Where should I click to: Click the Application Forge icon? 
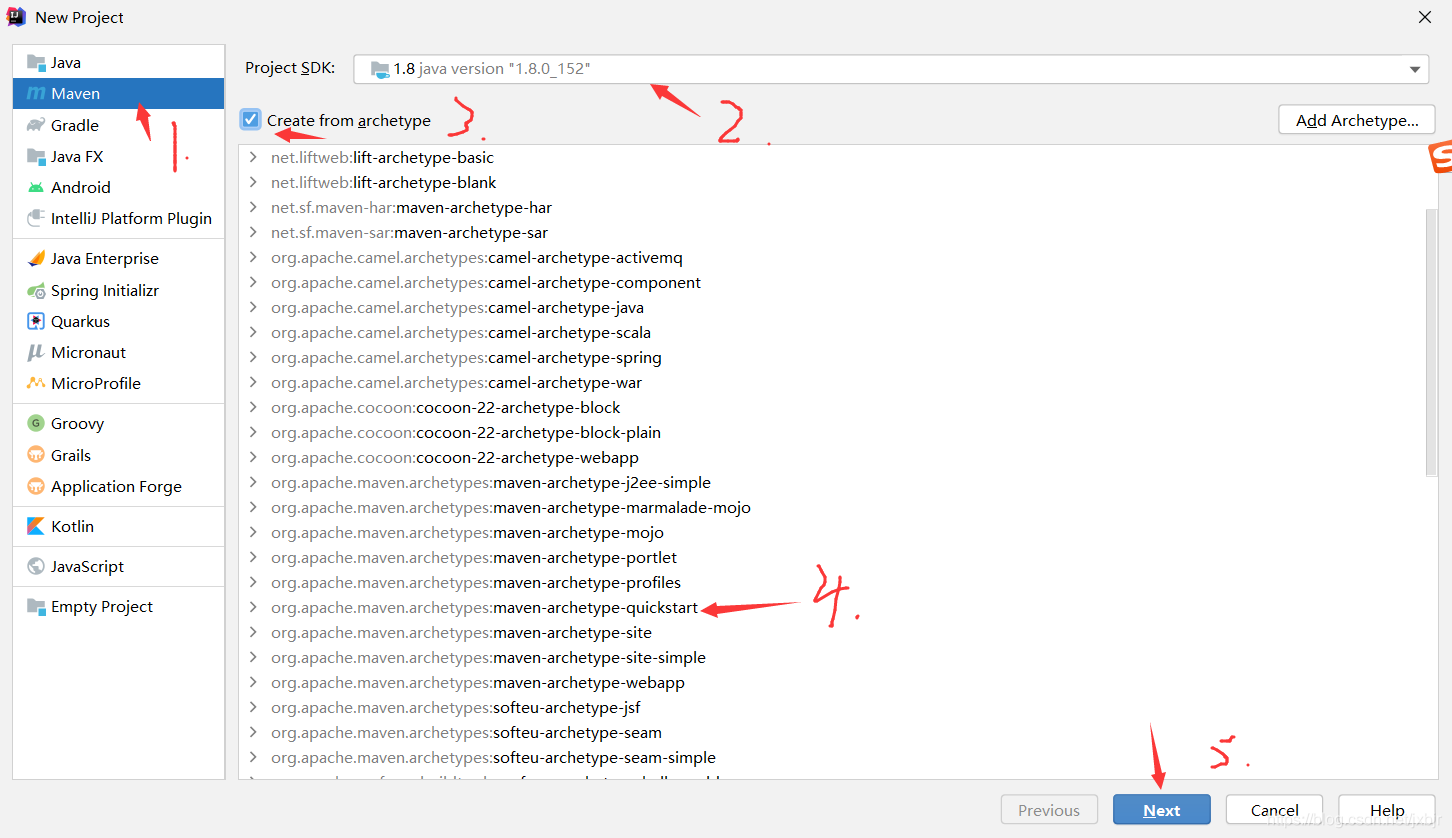pyautogui.click(x=36, y=486)
